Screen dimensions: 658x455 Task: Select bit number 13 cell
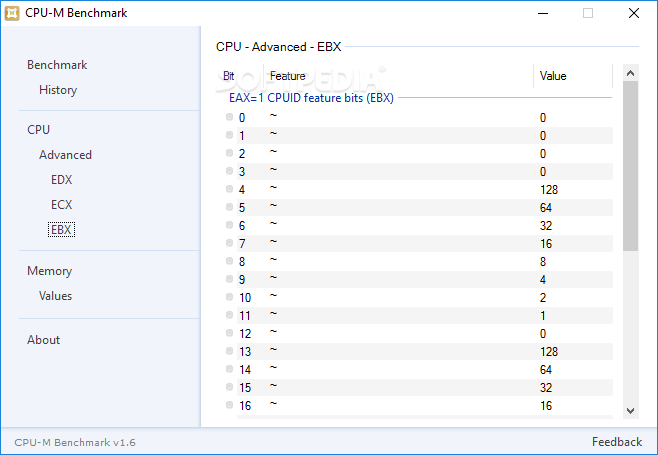pos(245,352)
